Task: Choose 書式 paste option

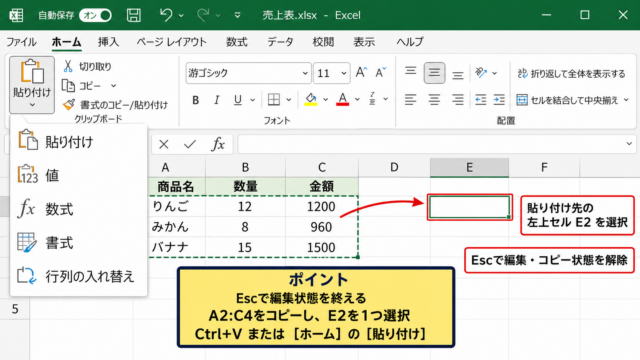Action: tap(78, 243)
